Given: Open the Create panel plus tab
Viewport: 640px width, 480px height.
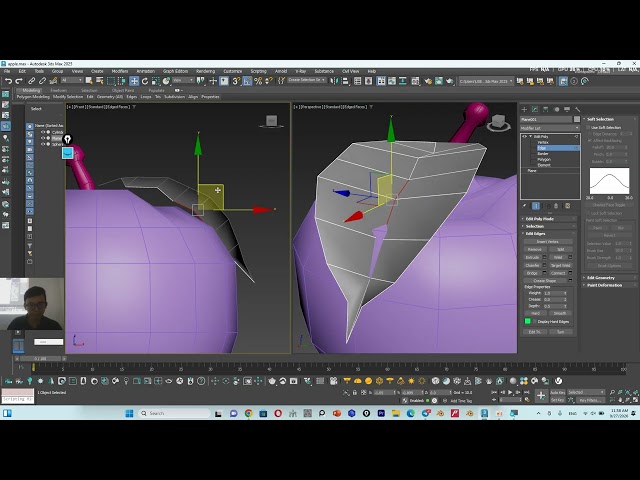Looking at the screenshot, I should click(x=524, y=109).
